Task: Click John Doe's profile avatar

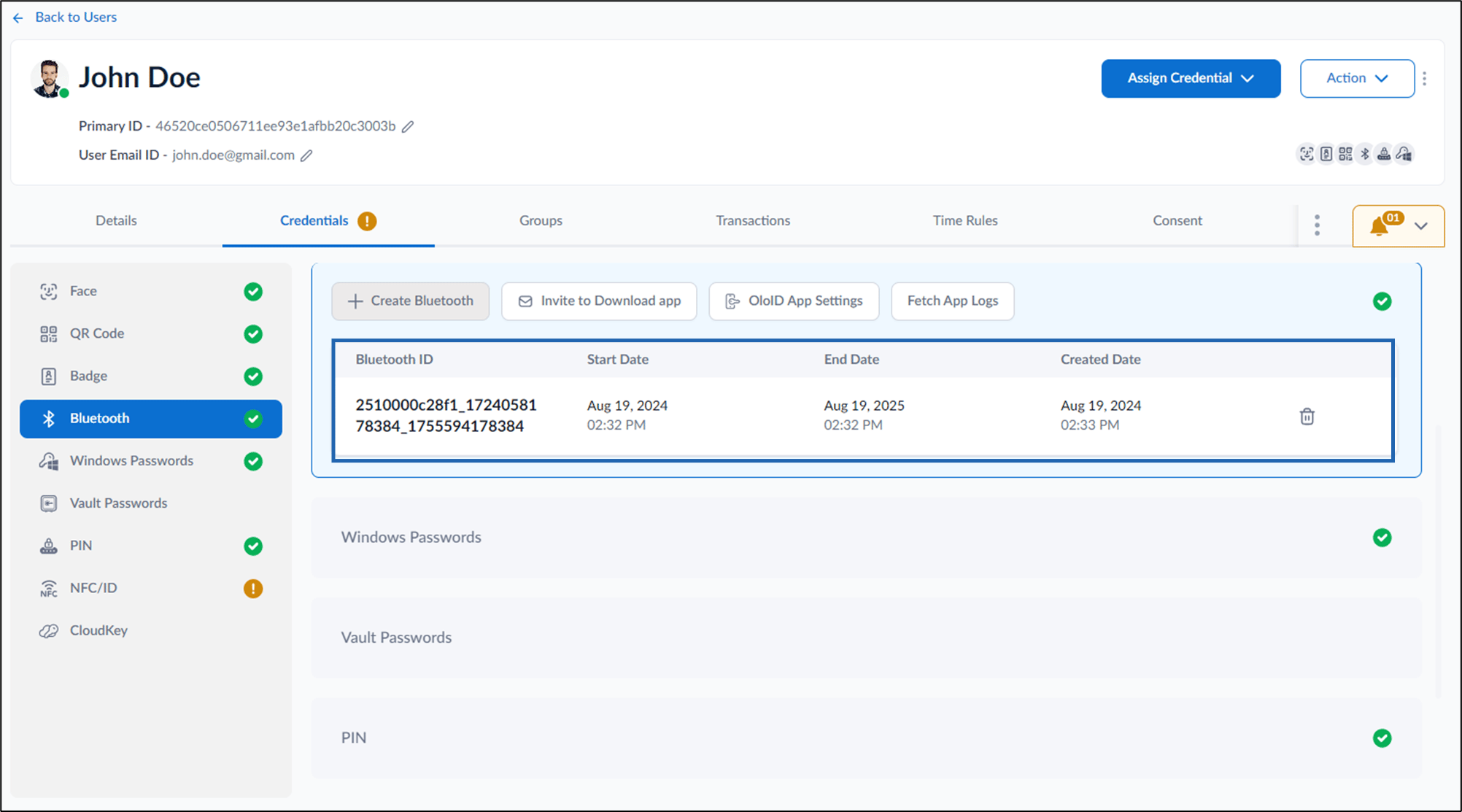Action: (x=50, y=78)
